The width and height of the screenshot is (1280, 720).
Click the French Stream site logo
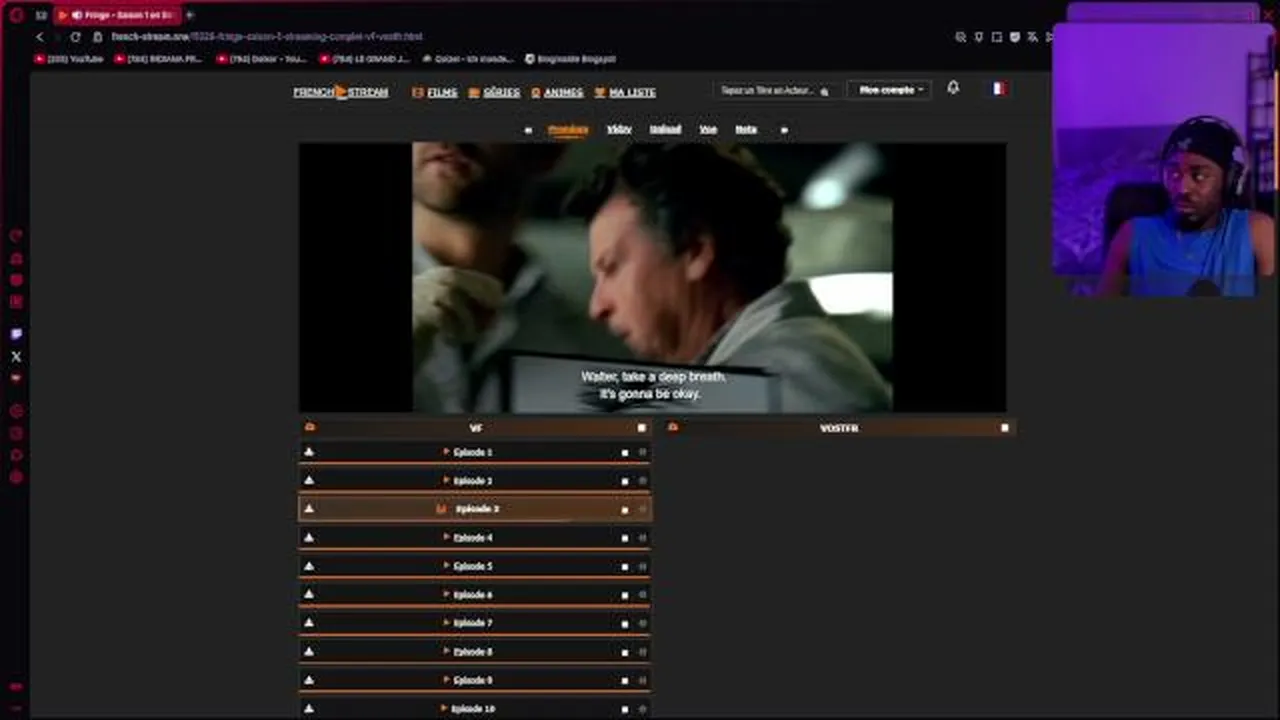pos(341,92)
